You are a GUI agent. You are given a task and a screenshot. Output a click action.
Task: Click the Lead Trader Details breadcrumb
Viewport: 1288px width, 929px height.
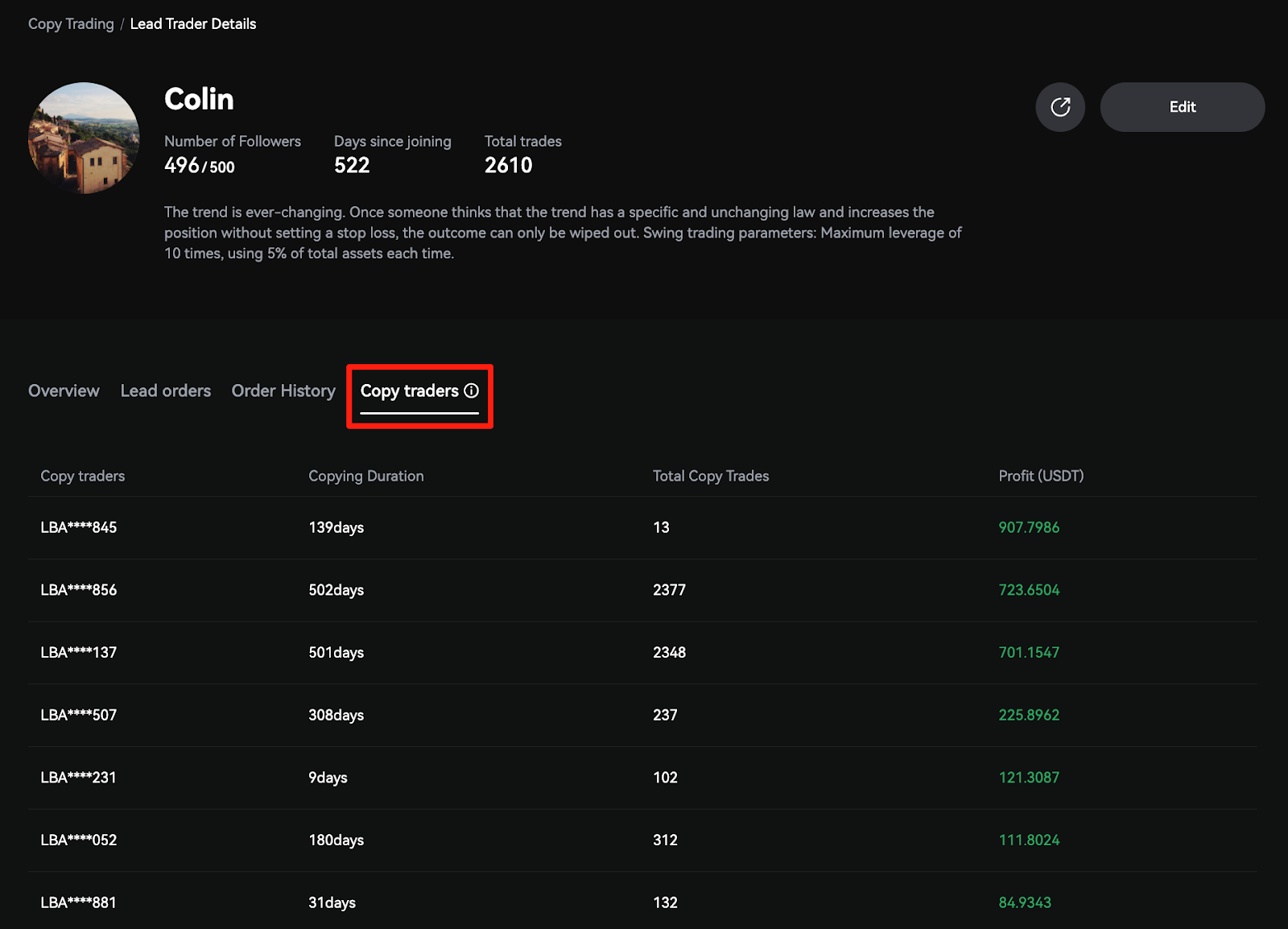pos(193,24)
